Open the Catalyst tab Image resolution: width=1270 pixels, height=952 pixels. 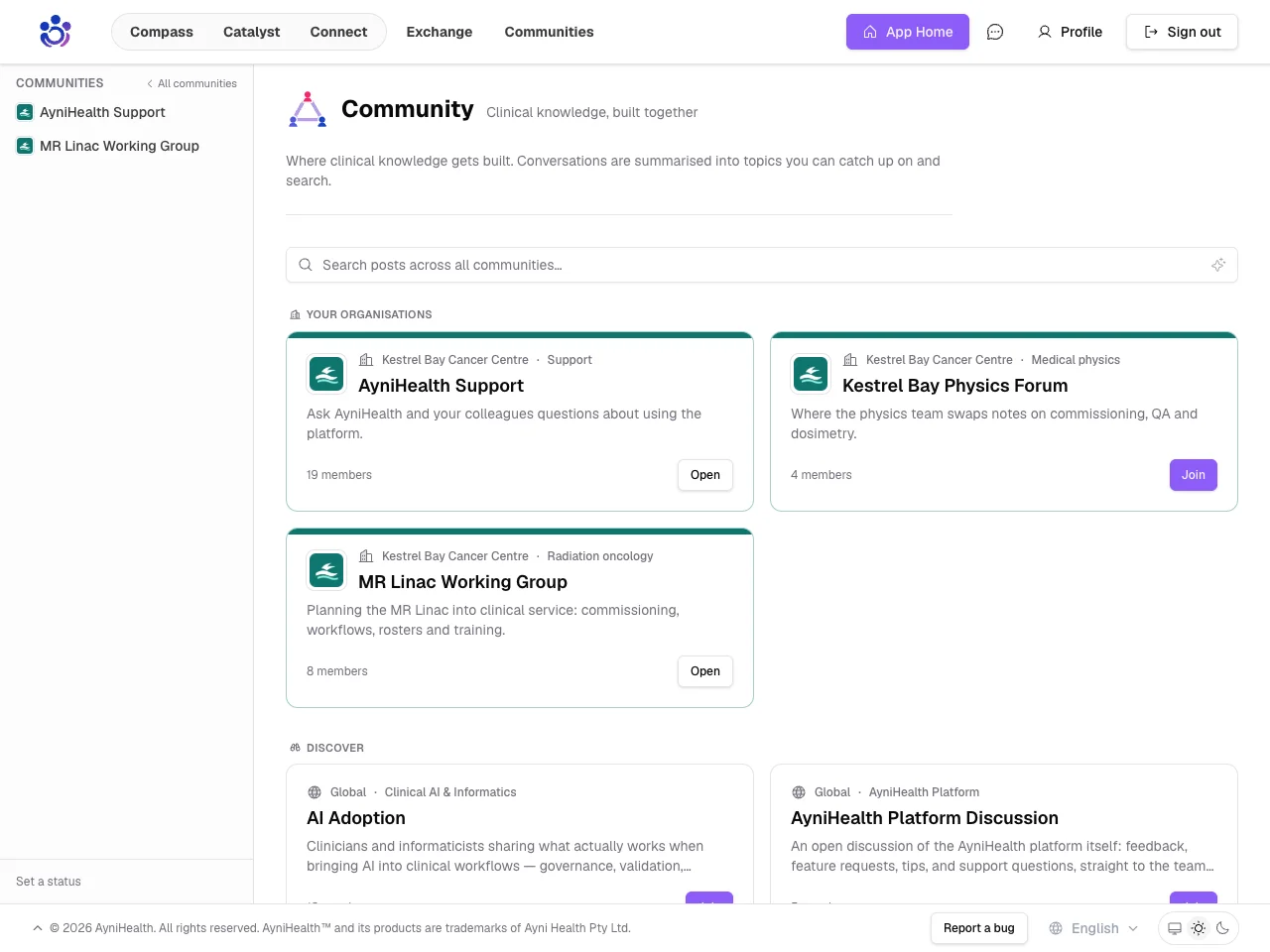[251, 32]
